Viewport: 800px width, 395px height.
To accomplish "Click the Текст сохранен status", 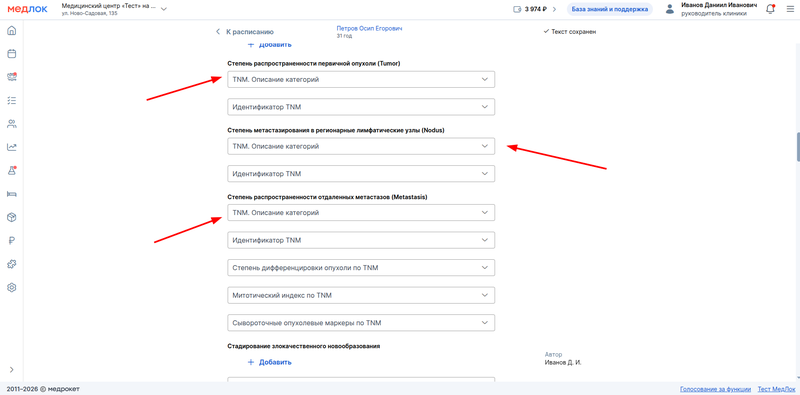I will (570, 32).
